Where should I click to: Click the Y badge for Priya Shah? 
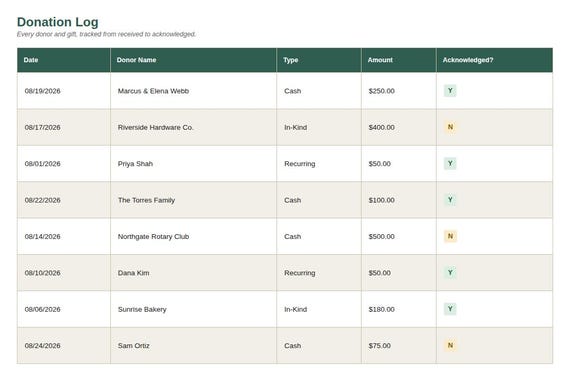(450, 163)
